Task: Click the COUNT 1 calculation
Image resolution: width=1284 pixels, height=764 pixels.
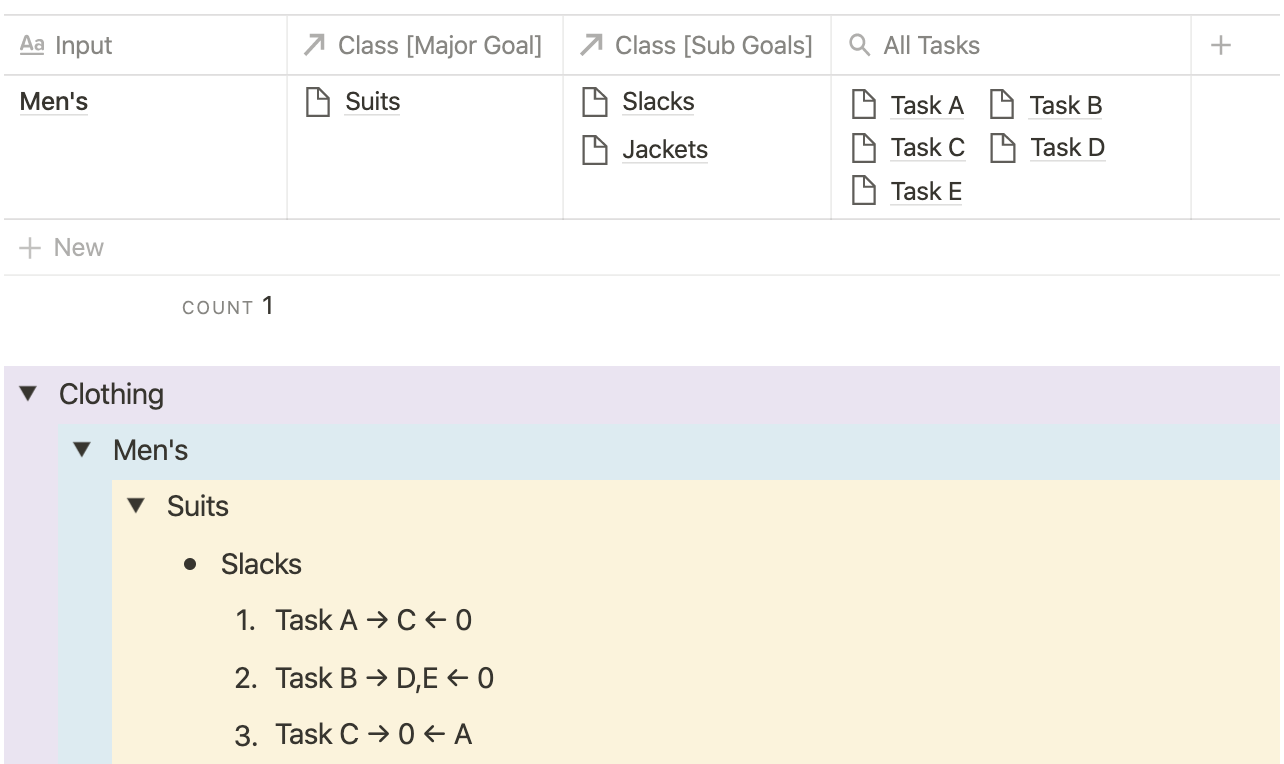Action: [x=228, y=306]
